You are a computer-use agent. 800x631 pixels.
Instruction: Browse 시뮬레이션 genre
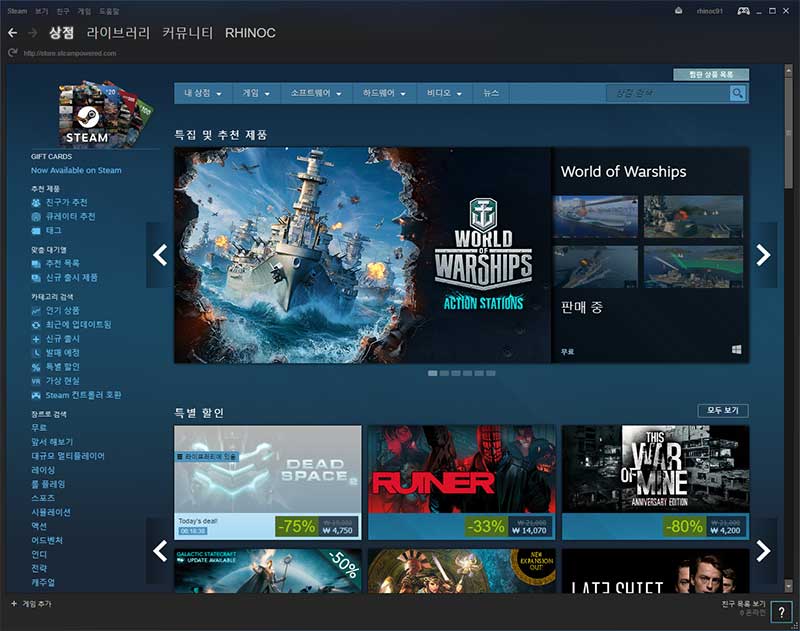pos(51,512)
